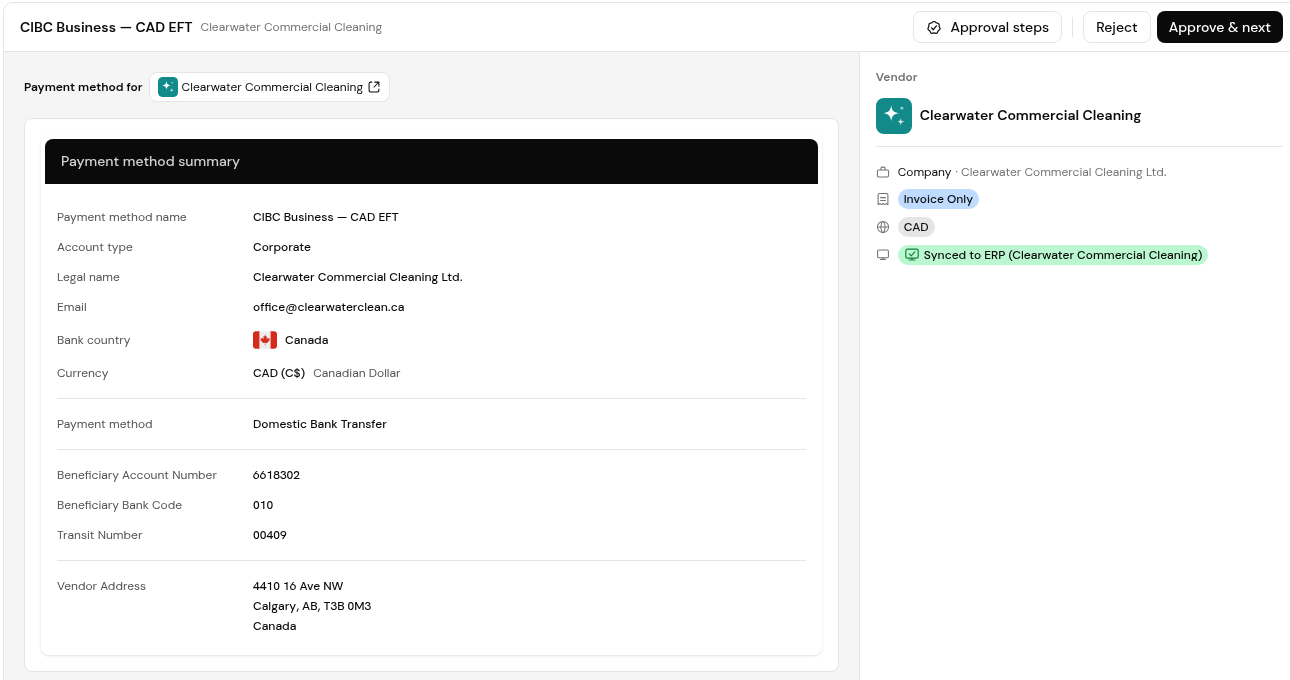
Task: Click the globe icon beside CAD
Action: 883,227
